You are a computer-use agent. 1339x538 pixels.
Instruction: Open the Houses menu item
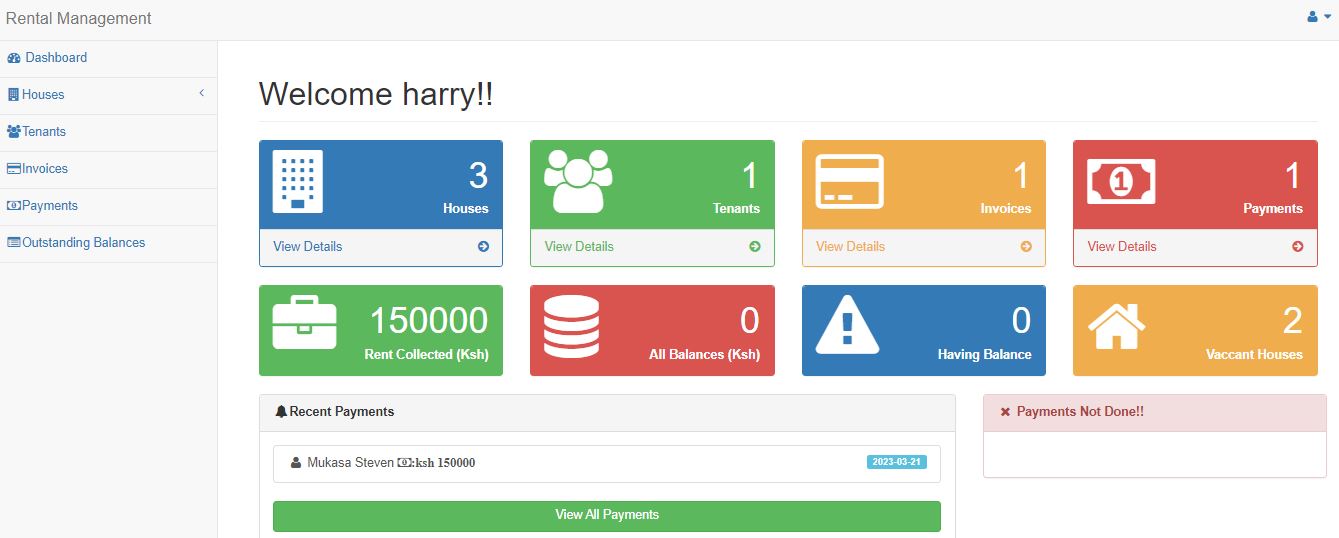pos(108,95)
